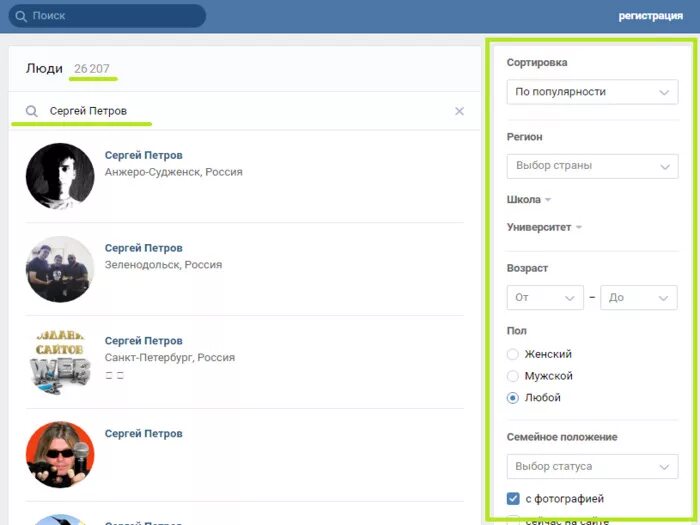Open Сергей Петров profile link from Зеленодольск
Image resolution: width=700 pixels, height=525 pixels.
(144, 248)
